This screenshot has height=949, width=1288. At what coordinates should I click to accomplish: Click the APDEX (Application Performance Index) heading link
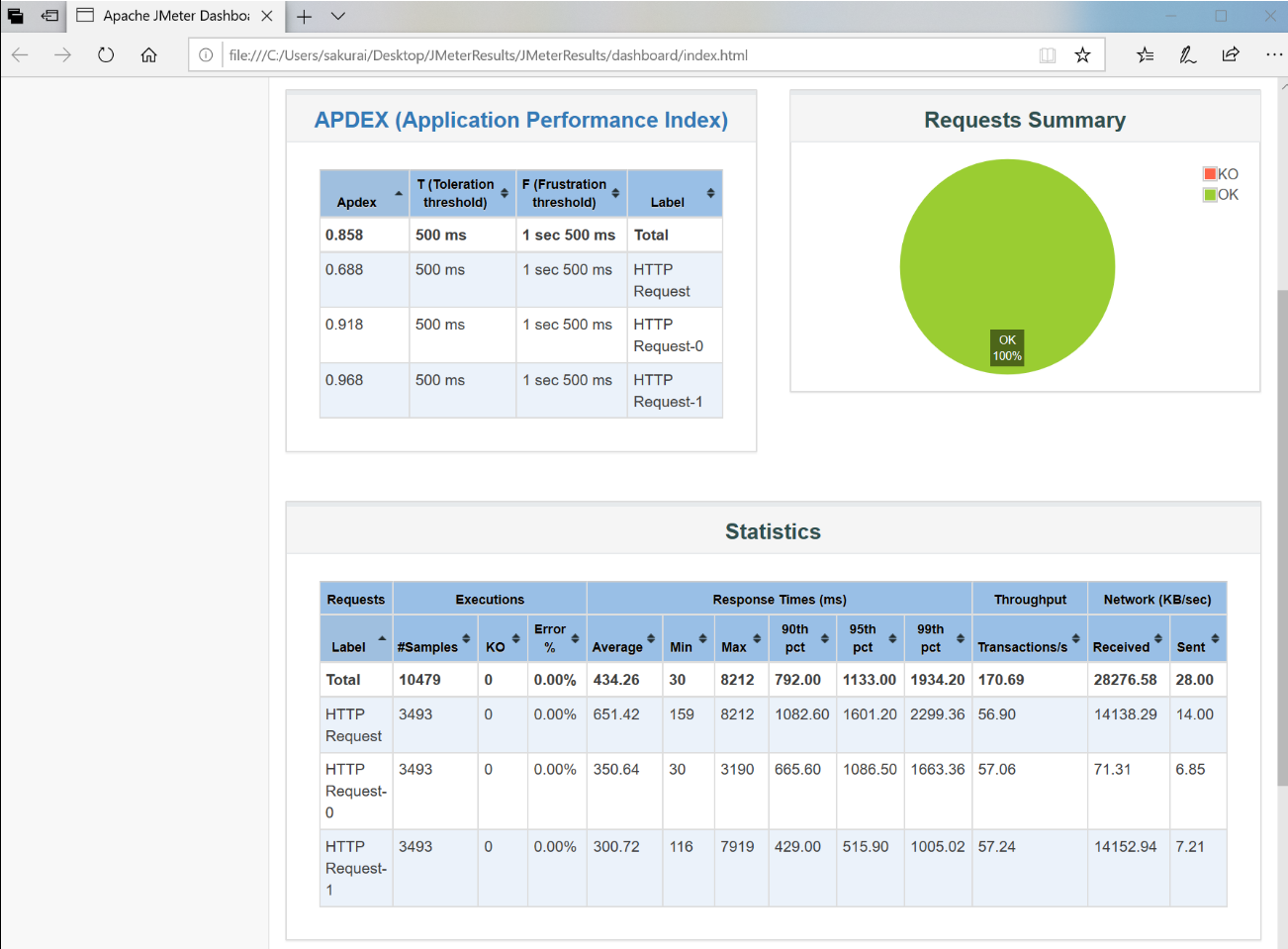520,120
